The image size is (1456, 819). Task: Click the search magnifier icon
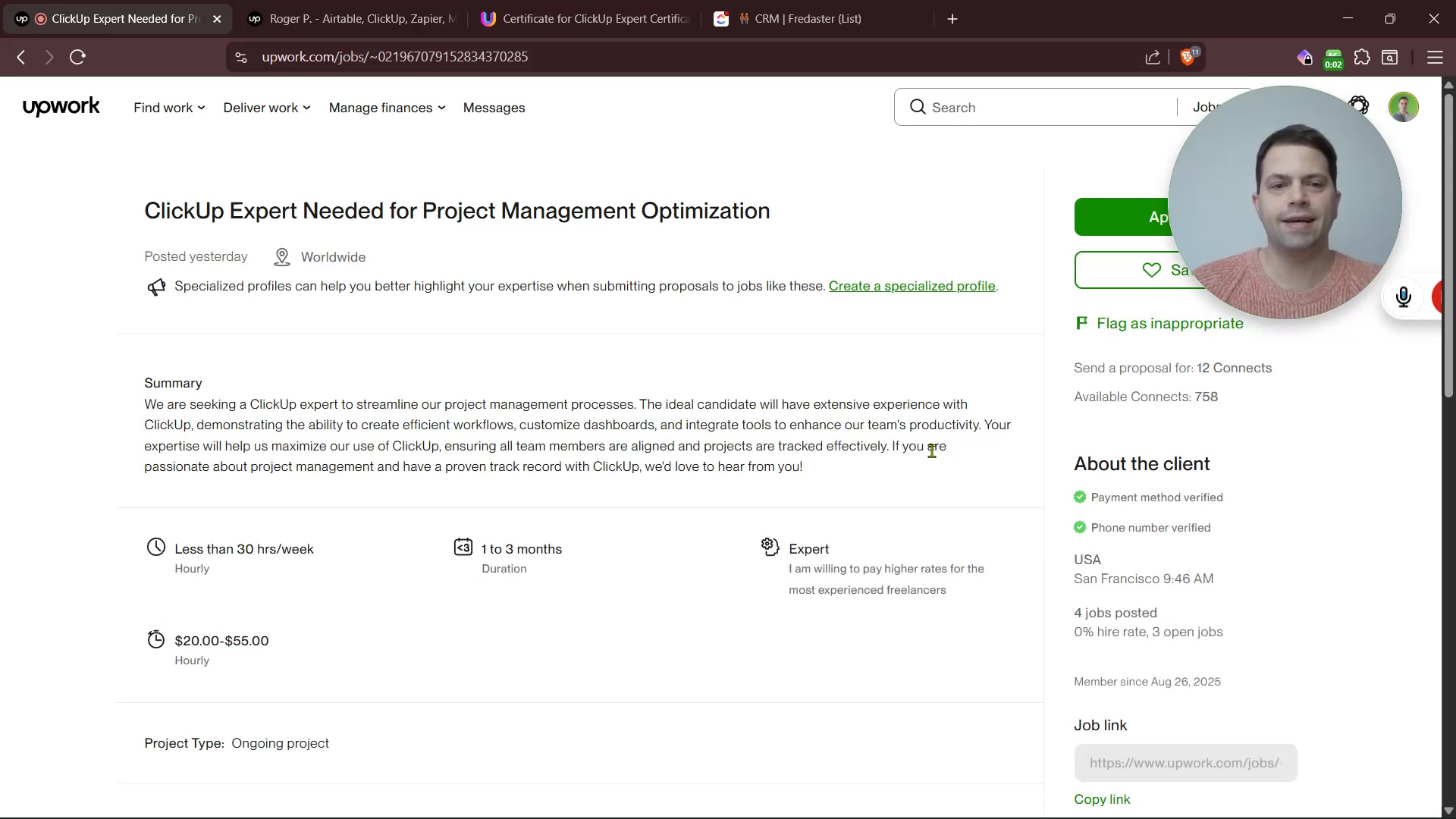coord(918,107)
